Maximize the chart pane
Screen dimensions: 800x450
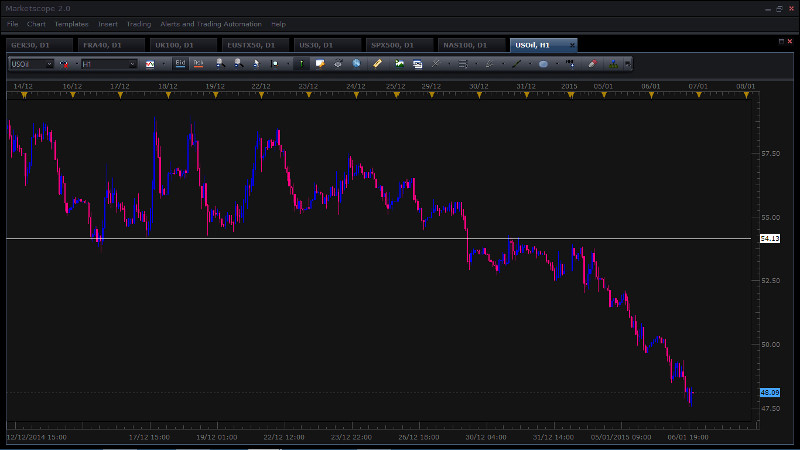point(781,41)
